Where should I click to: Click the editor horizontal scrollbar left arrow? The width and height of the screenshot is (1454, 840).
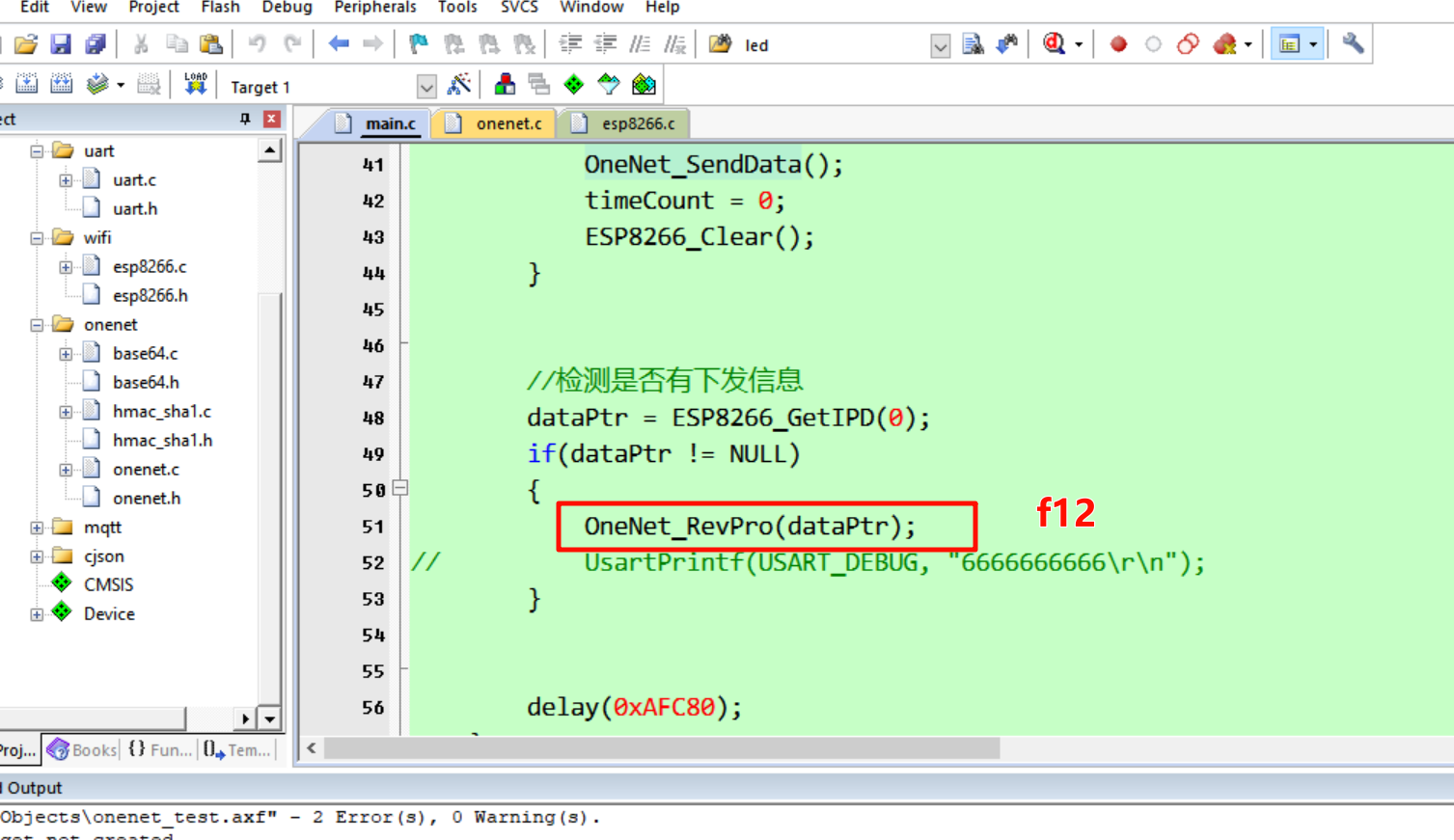(x=311, y=748)
